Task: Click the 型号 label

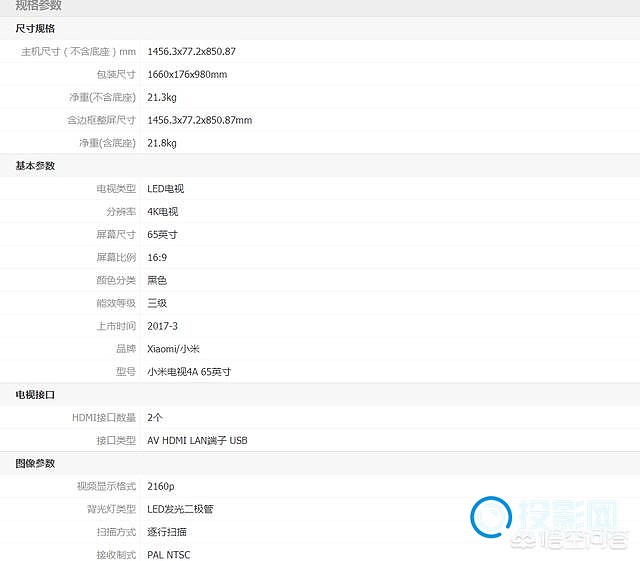Action: pos(126,372)
